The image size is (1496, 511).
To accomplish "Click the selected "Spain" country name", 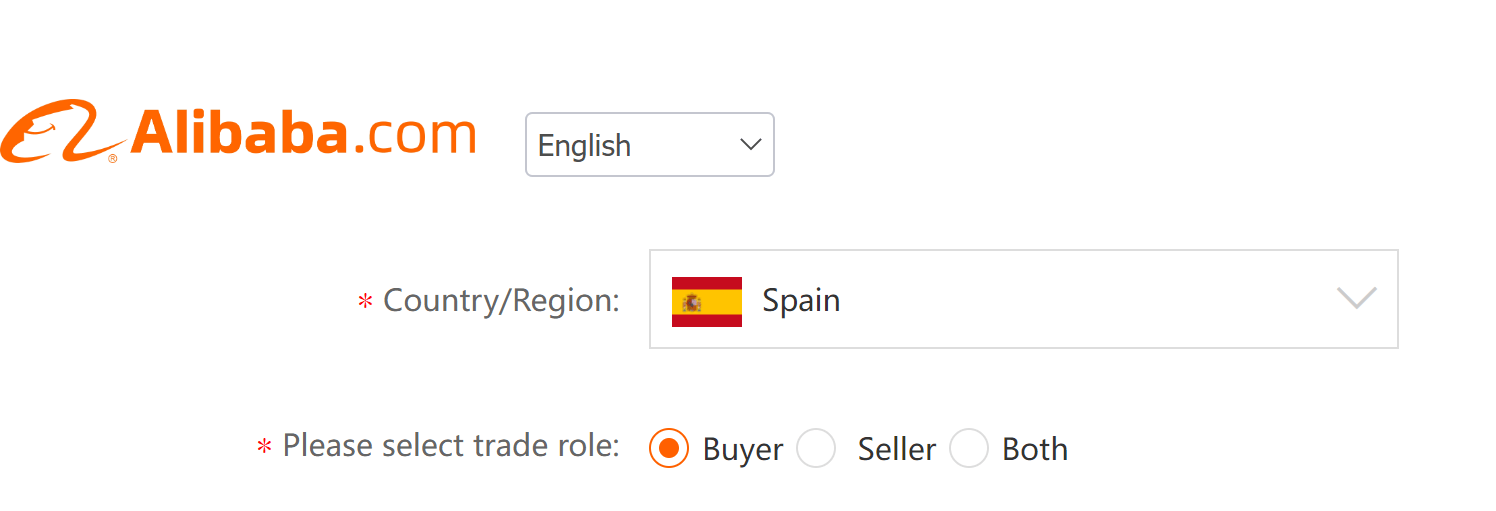I will (801, 300).
